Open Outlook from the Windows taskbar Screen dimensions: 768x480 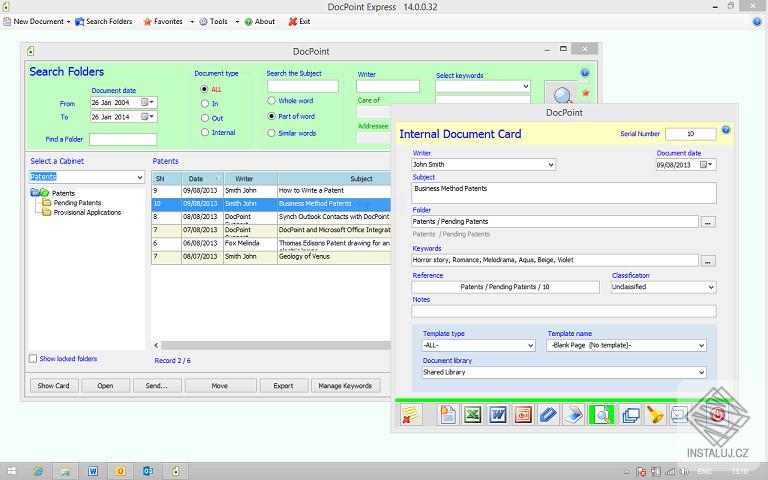point(147,471)
